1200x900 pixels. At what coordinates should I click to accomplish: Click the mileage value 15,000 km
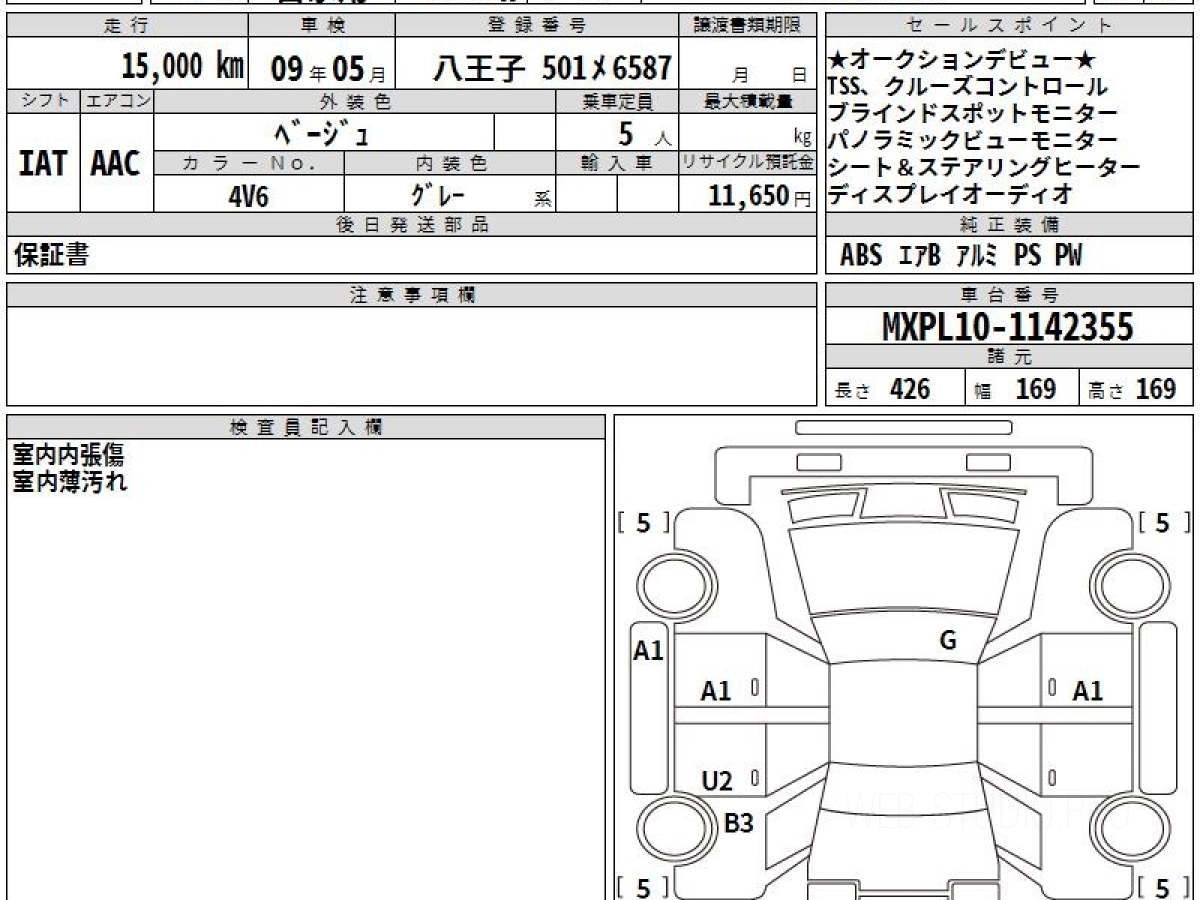point(183,66)
